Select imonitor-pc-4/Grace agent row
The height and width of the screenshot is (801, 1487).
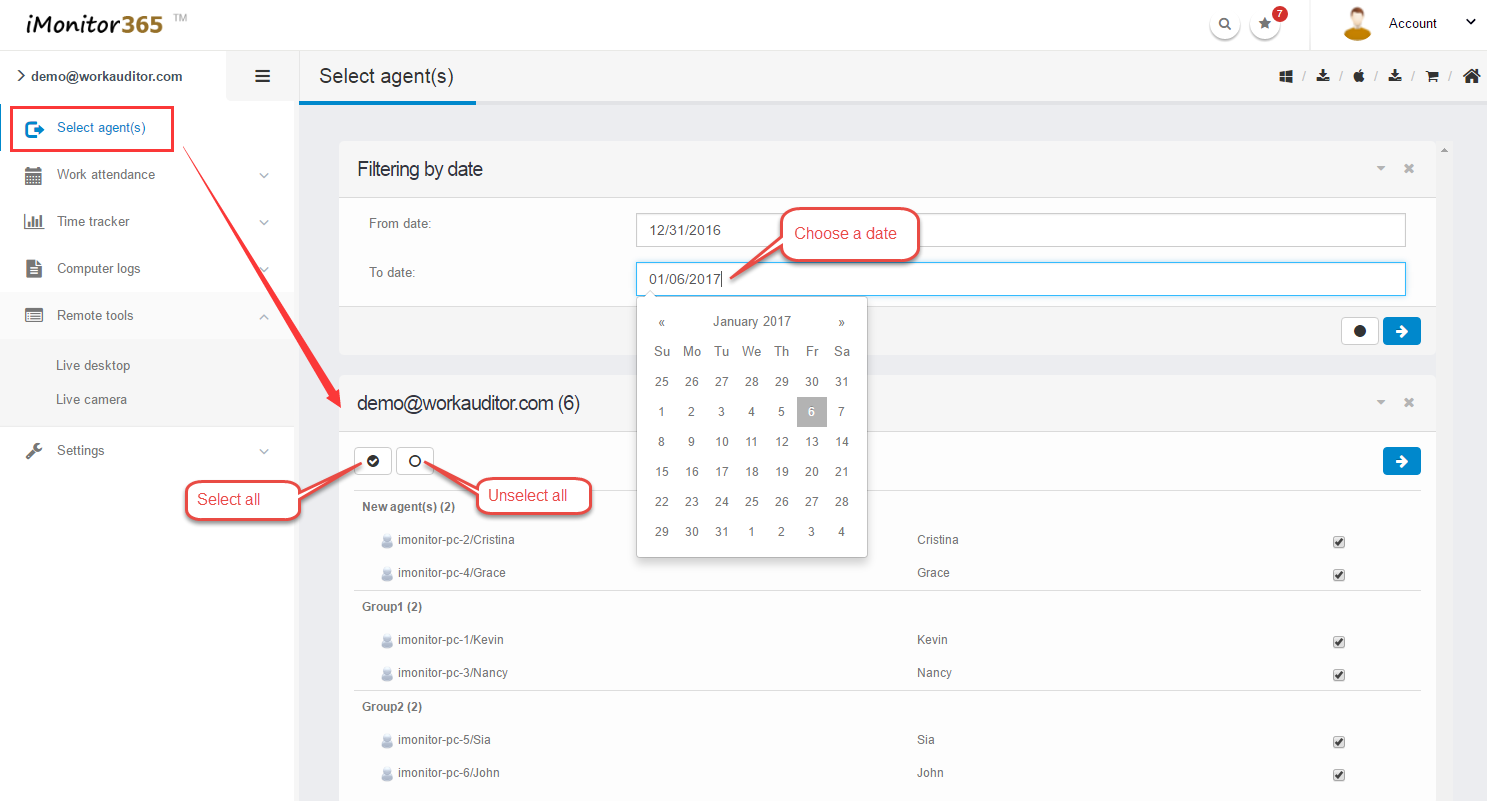pyautogui.click(x=887, y=574)
